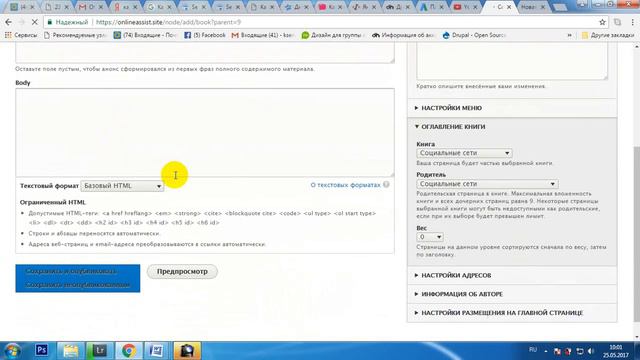Open Gmail Входящие (41) bookmark
Image resolution: width=640 pixels, height=360 pixels.
pos(262,36)
